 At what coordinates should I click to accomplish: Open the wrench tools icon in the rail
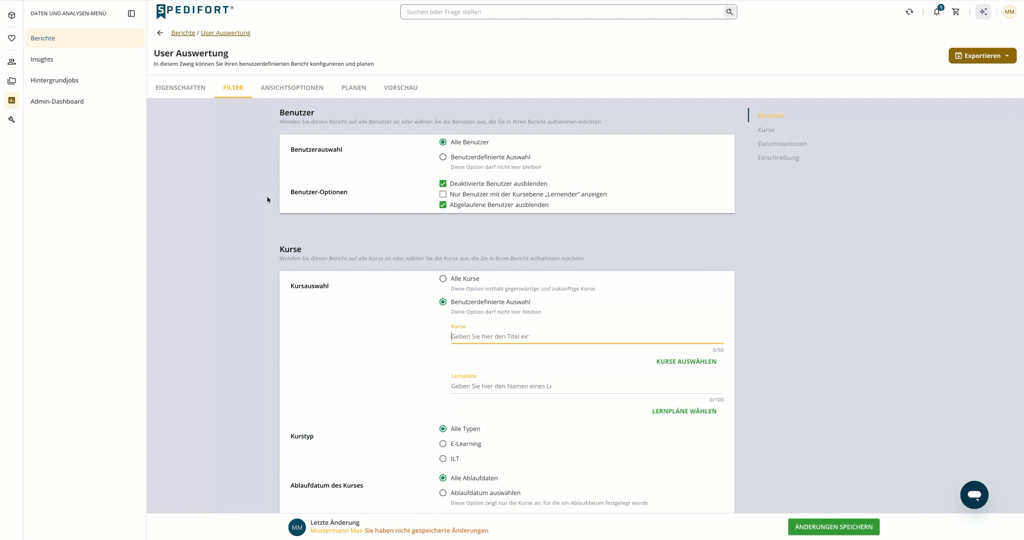click(x=11, y=119)
